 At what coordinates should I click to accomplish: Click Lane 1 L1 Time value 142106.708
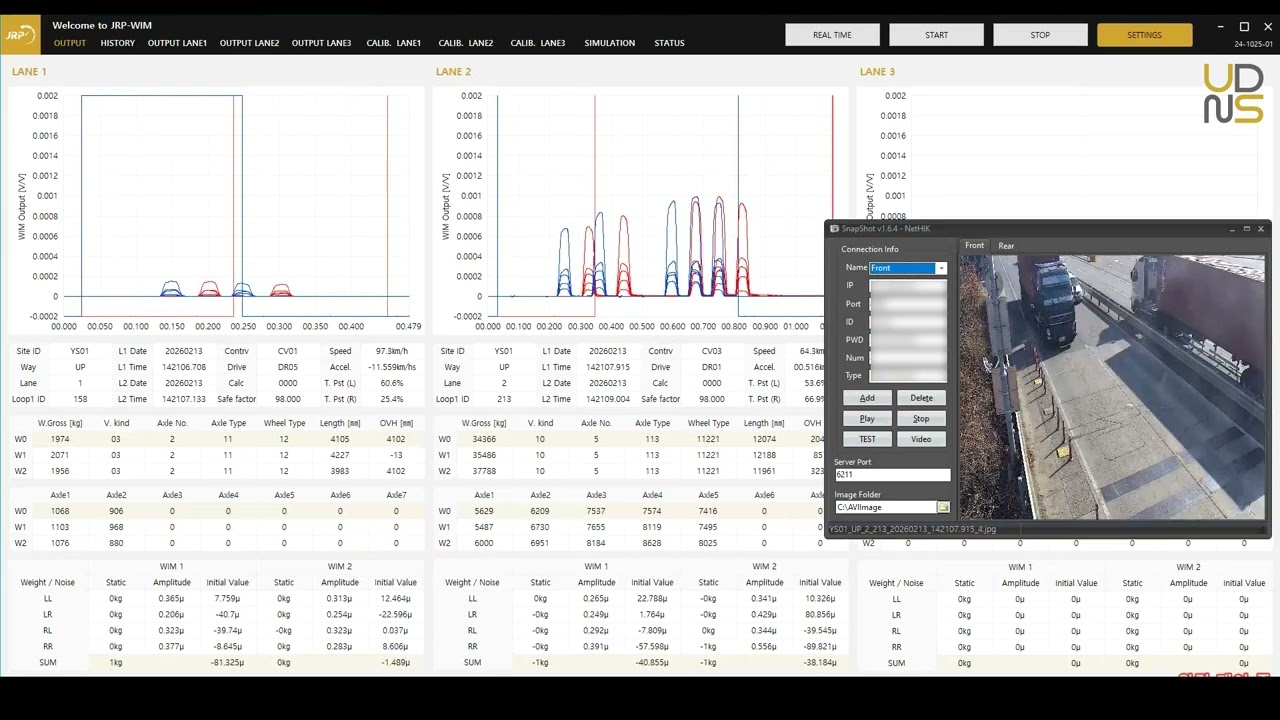pyautogui.click(x=183, y=367)
